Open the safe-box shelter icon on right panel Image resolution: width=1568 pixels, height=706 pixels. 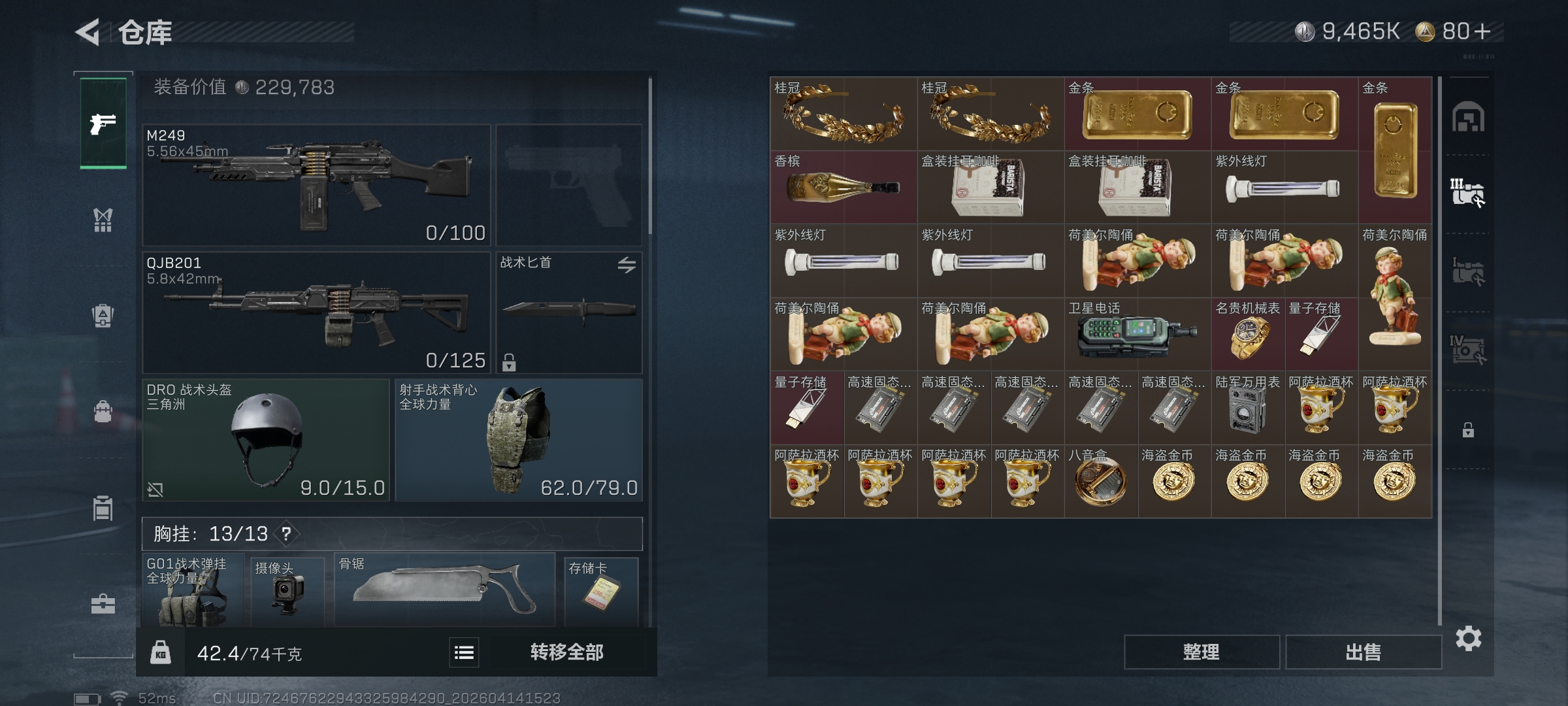pos(1468,117)
